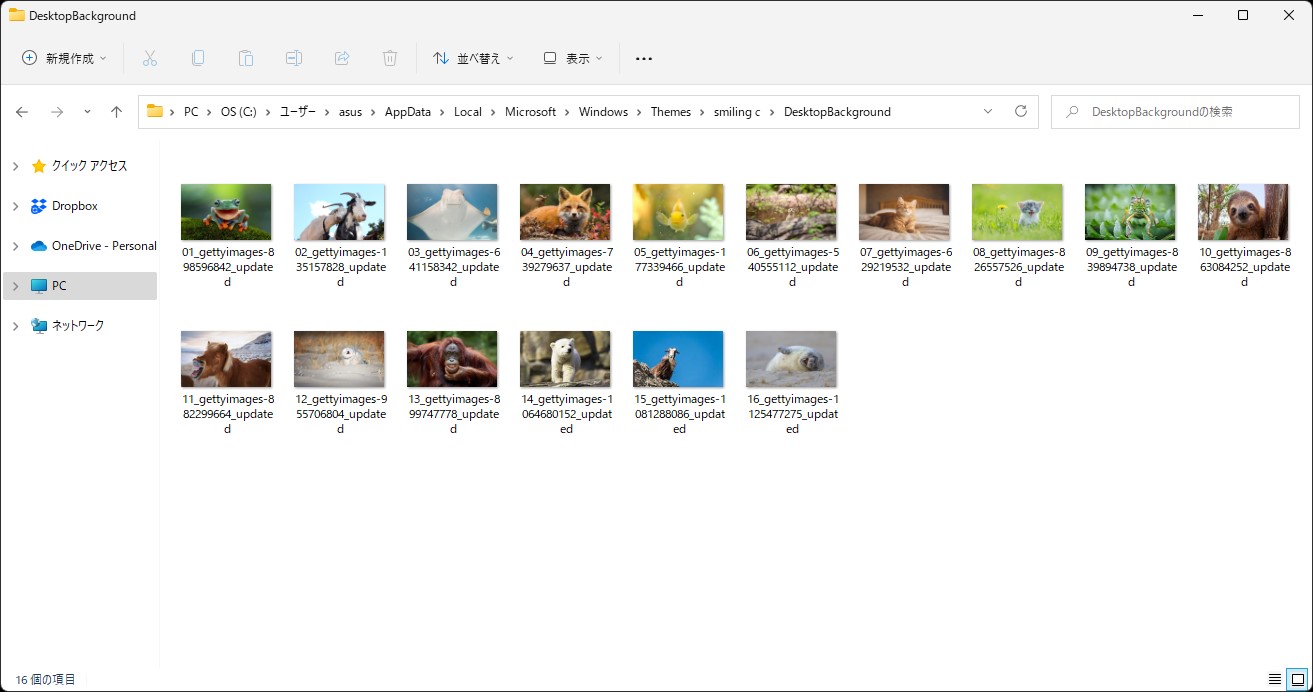Select the fox image 04_gettyimages thumbnail

click(x=565, y=212)
